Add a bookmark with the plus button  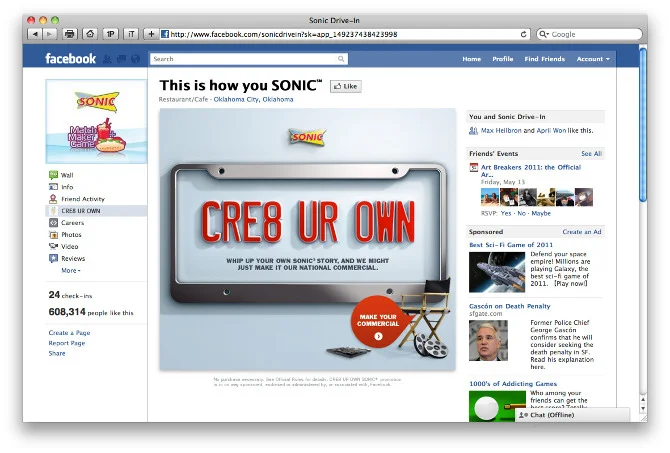(x=151, y=34)
